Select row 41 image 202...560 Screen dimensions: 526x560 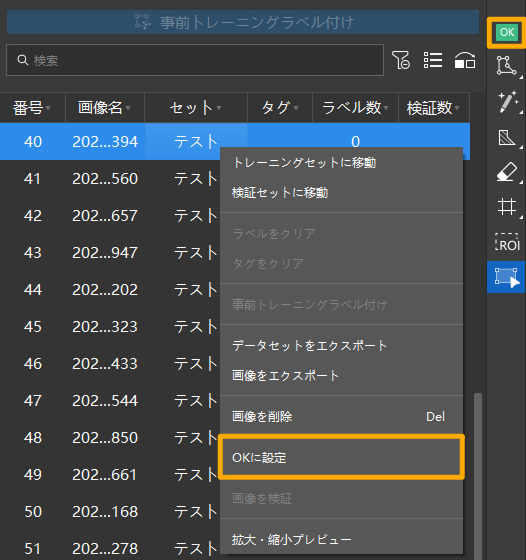[x=105, y=179]
